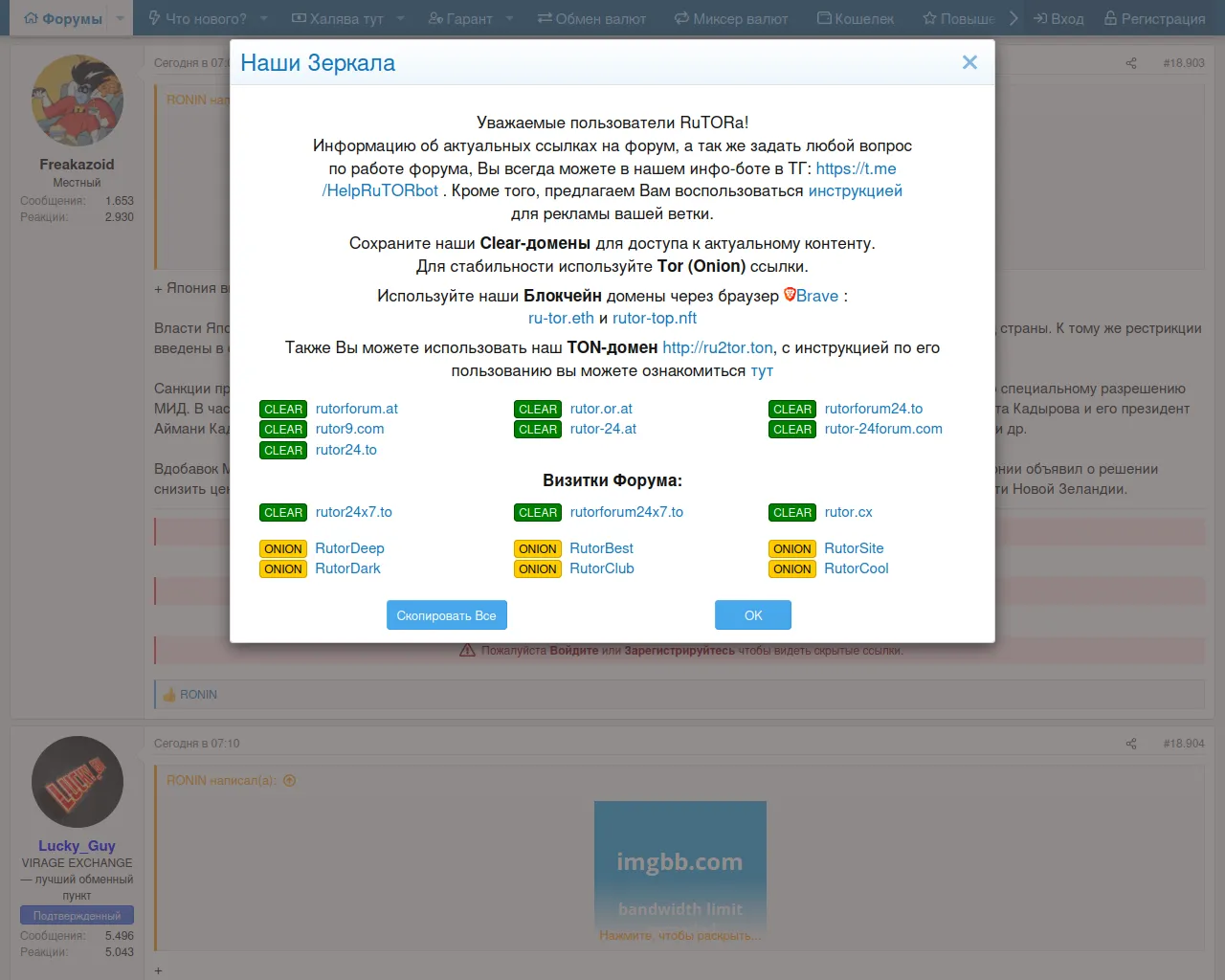This screenshot has height=980, width=1225.
Task: Open the Что нового? menu item
Action: coord(197,18)
